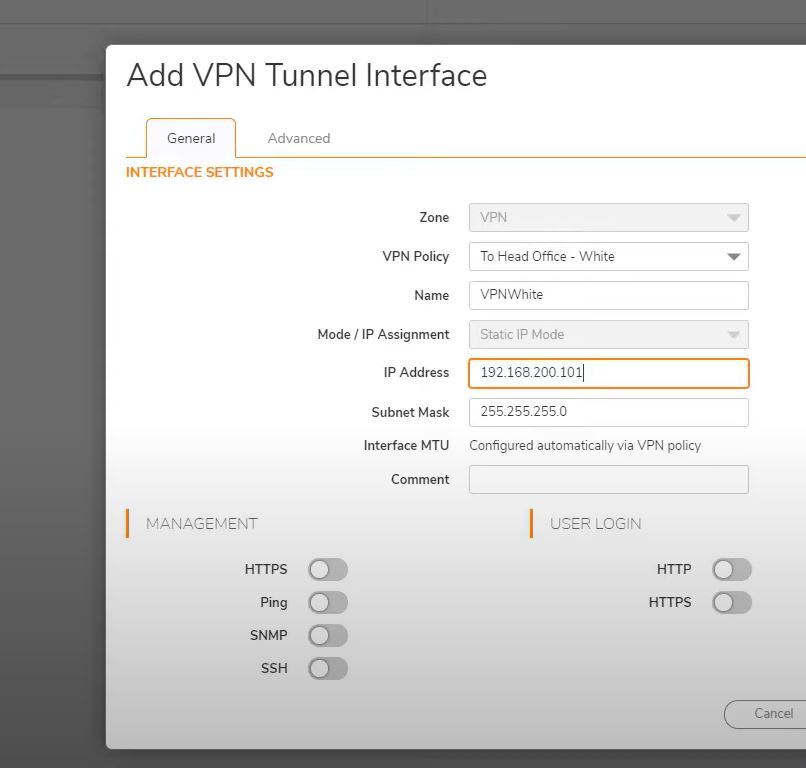Open the VPN Policy dropdown
Image resolution: width=806 pixels, height=768 pixels.
[x=608, y=257]
